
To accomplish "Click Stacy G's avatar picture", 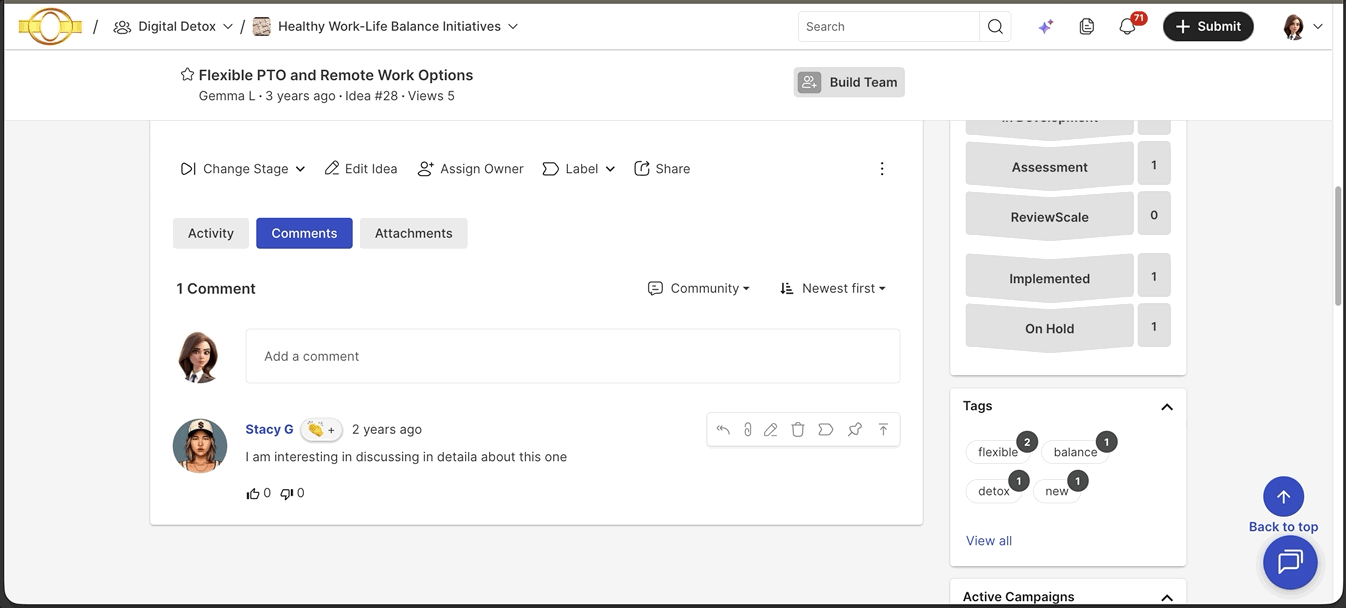I will tap(200, 445).
